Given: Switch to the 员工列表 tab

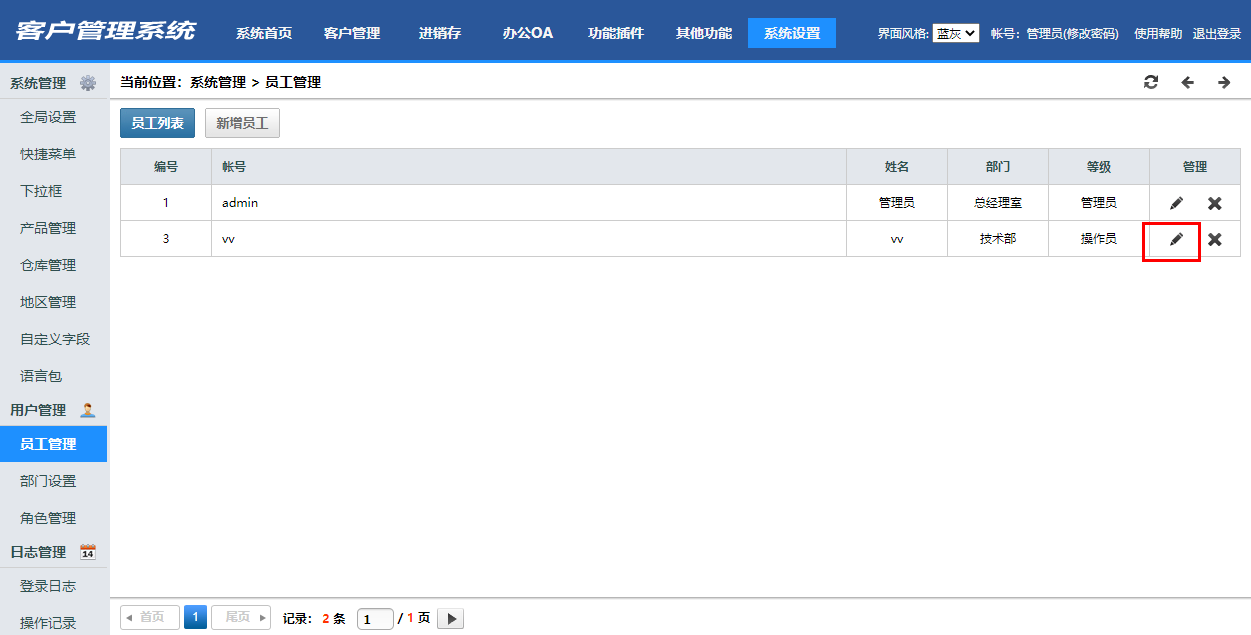Looking at the screenshot, I should click(158, 123).
